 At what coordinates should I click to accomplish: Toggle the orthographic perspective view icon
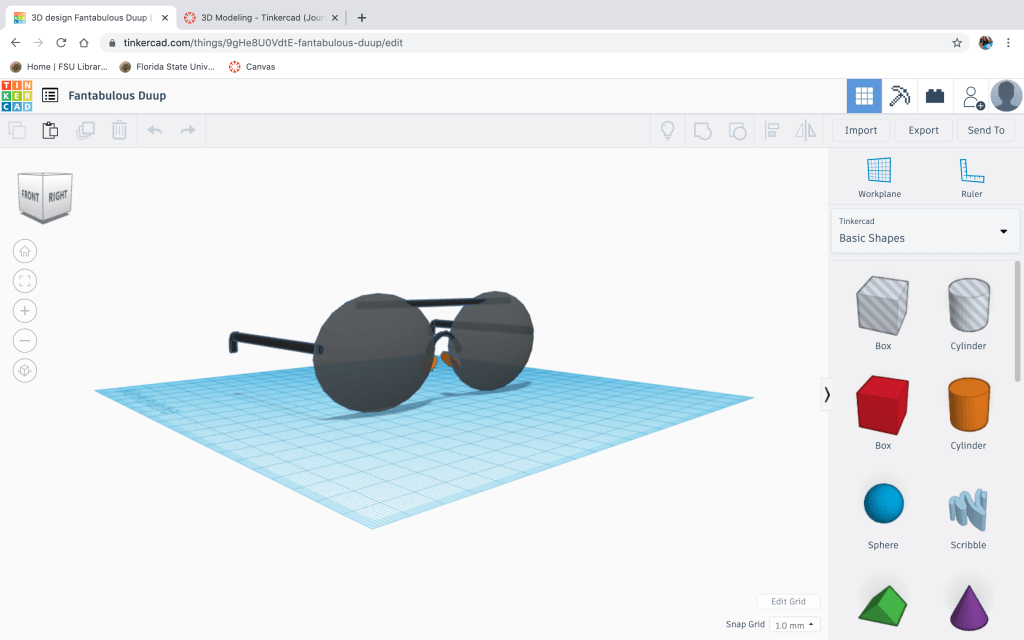pyautogui.click(x=25, y=371)
